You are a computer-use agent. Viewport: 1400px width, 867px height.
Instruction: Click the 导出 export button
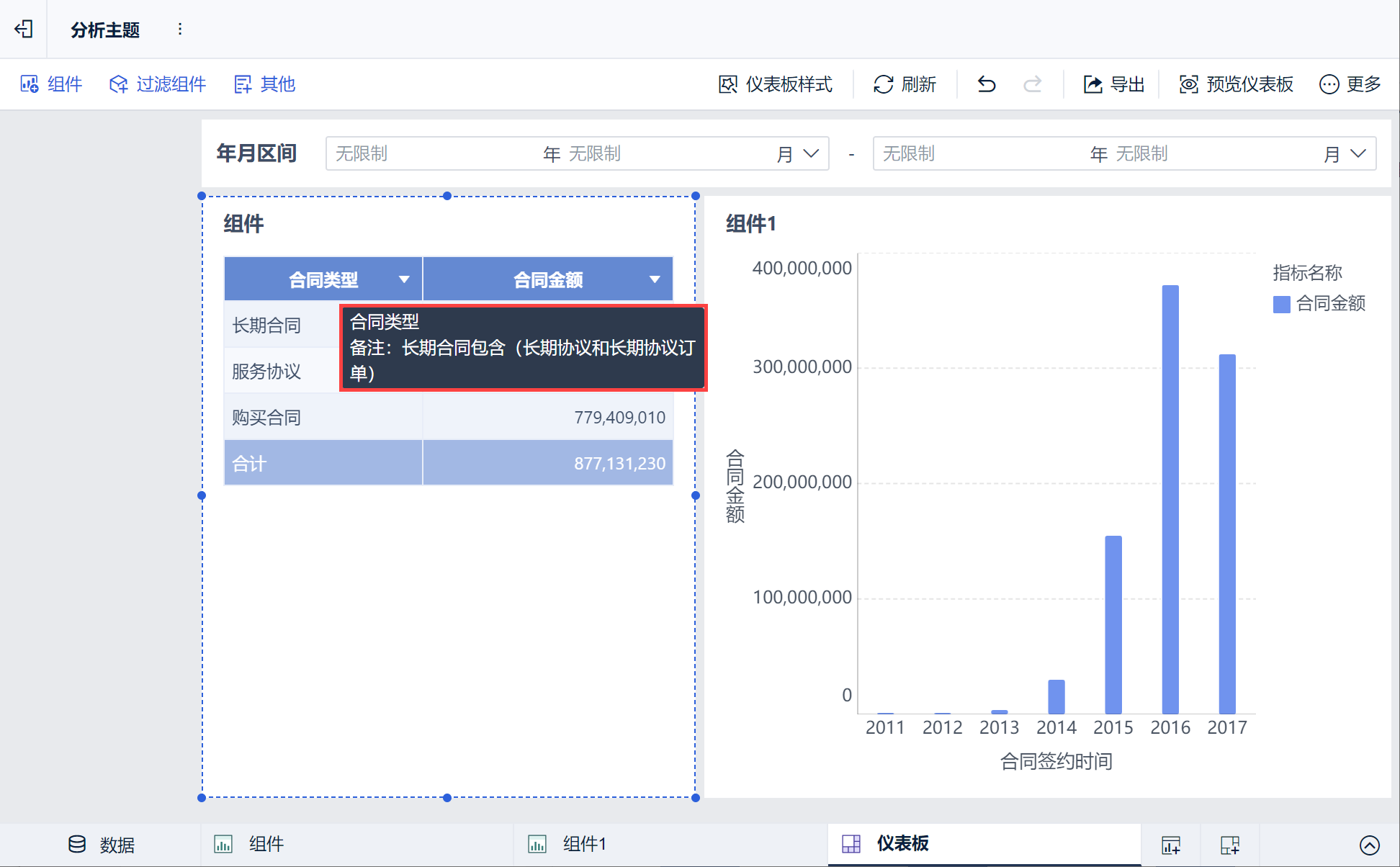pos(1113,84)
